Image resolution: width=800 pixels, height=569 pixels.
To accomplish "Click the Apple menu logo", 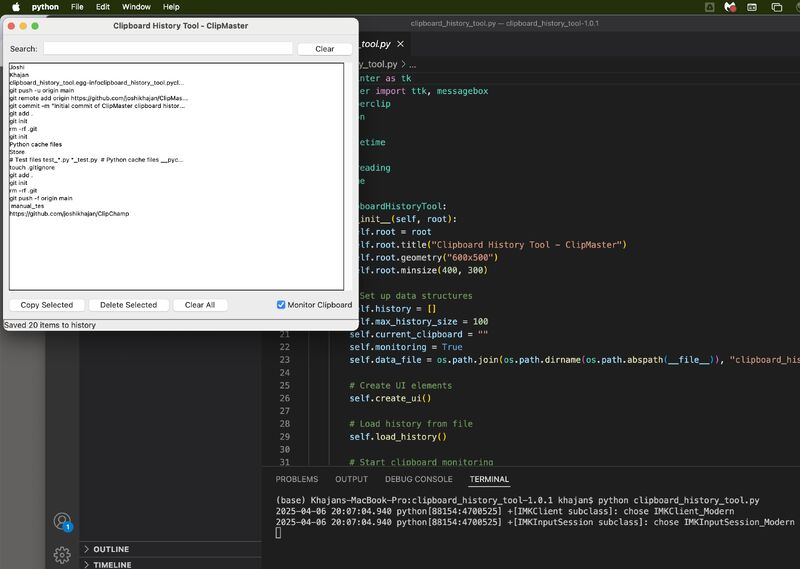I will 15,7.
